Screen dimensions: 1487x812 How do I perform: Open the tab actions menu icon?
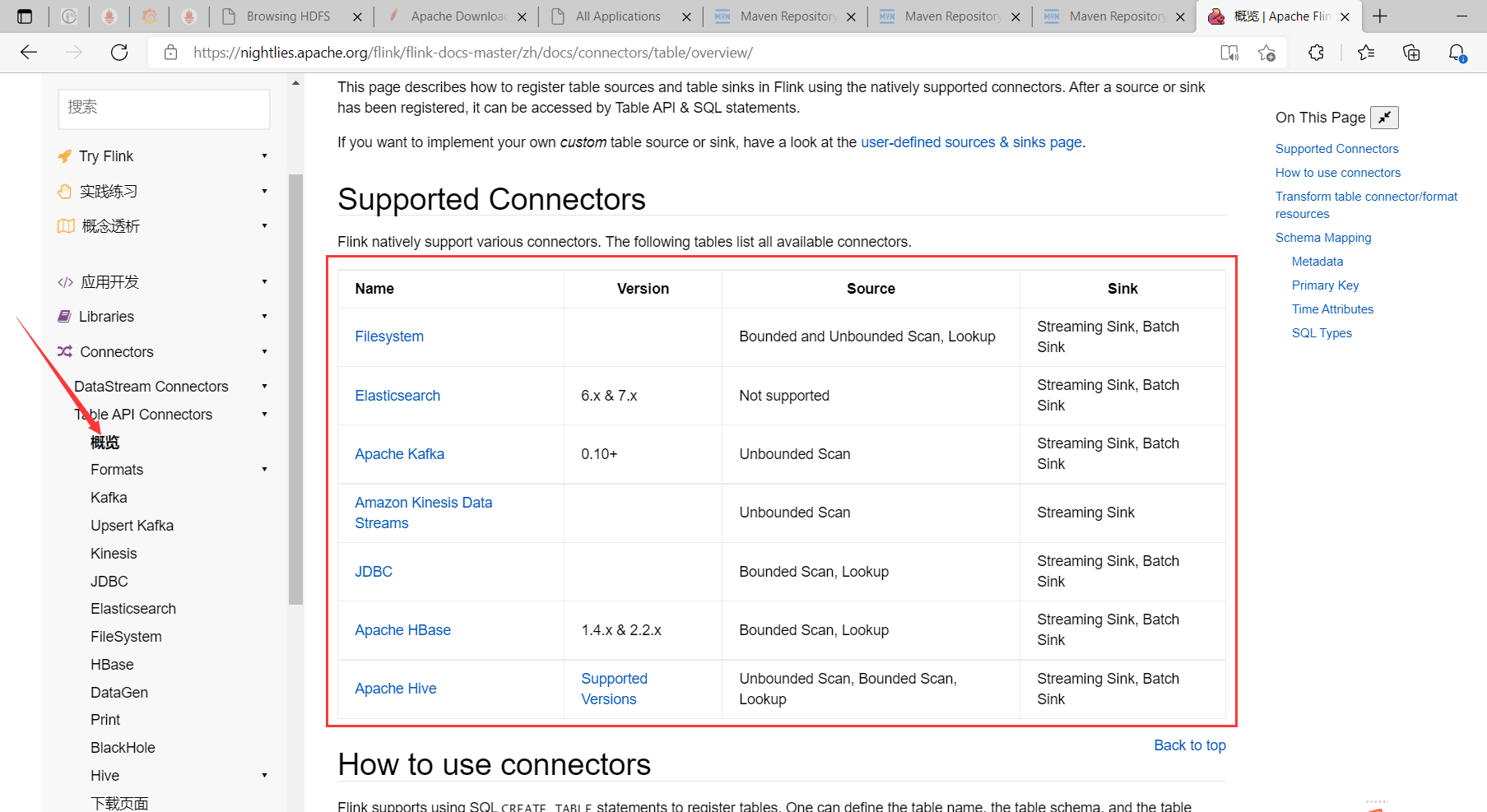tap(25, 16)
